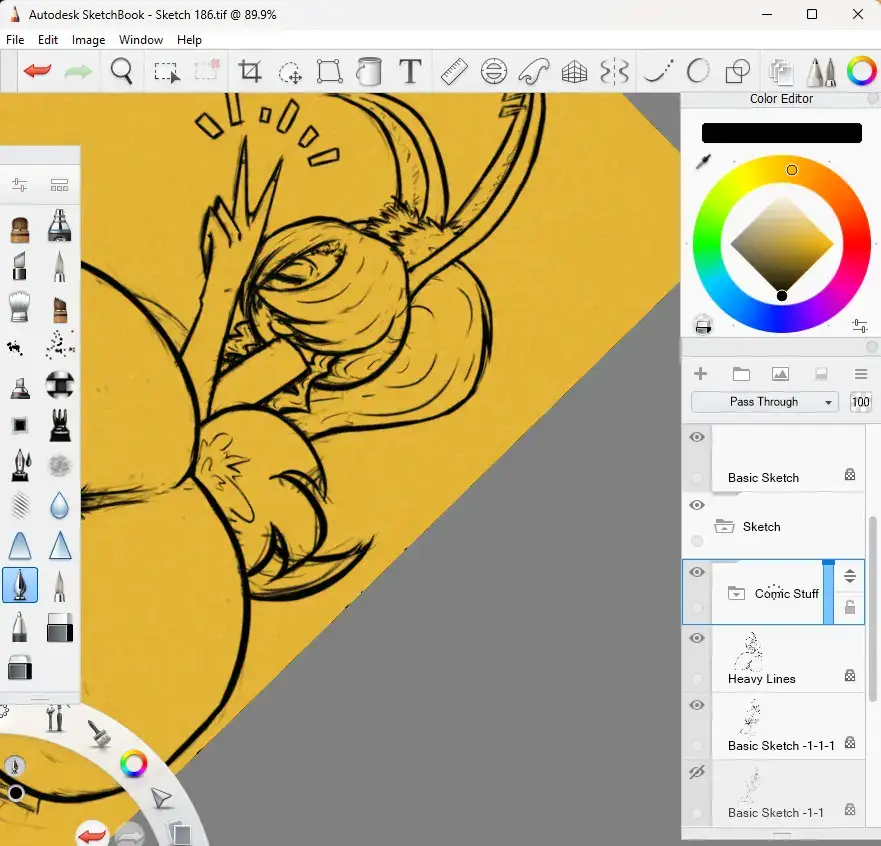Click the Undo red arrow in the toolbar
Screen dimensions: 881x846
click(x=38, y=71)
